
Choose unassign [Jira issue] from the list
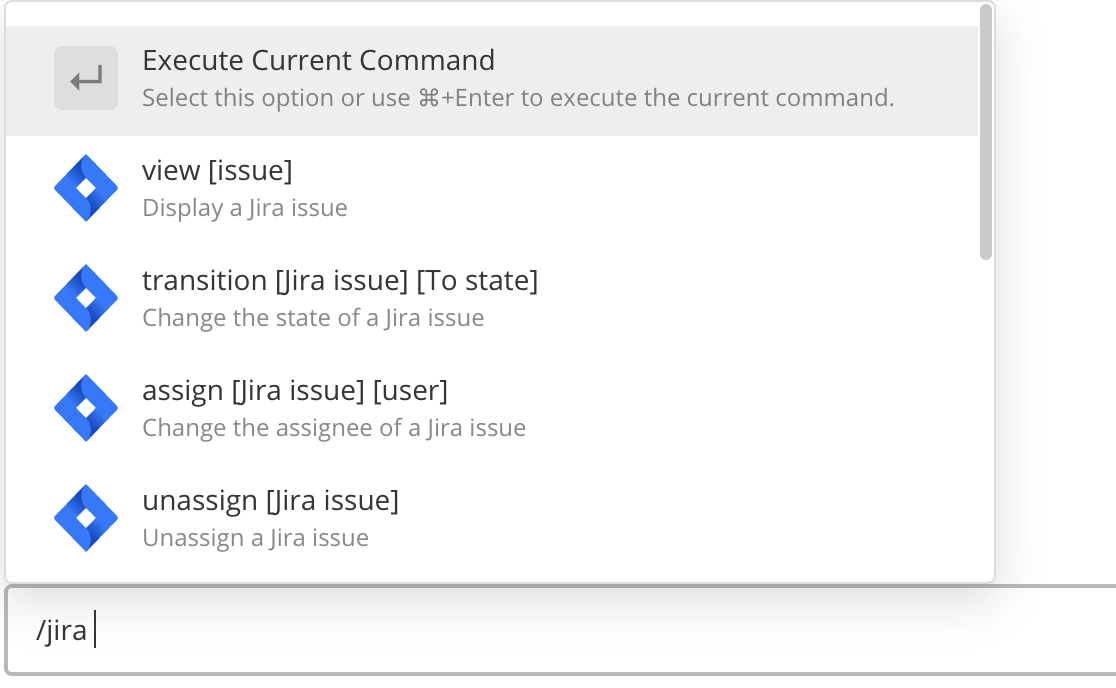click(x=272, y=500)
